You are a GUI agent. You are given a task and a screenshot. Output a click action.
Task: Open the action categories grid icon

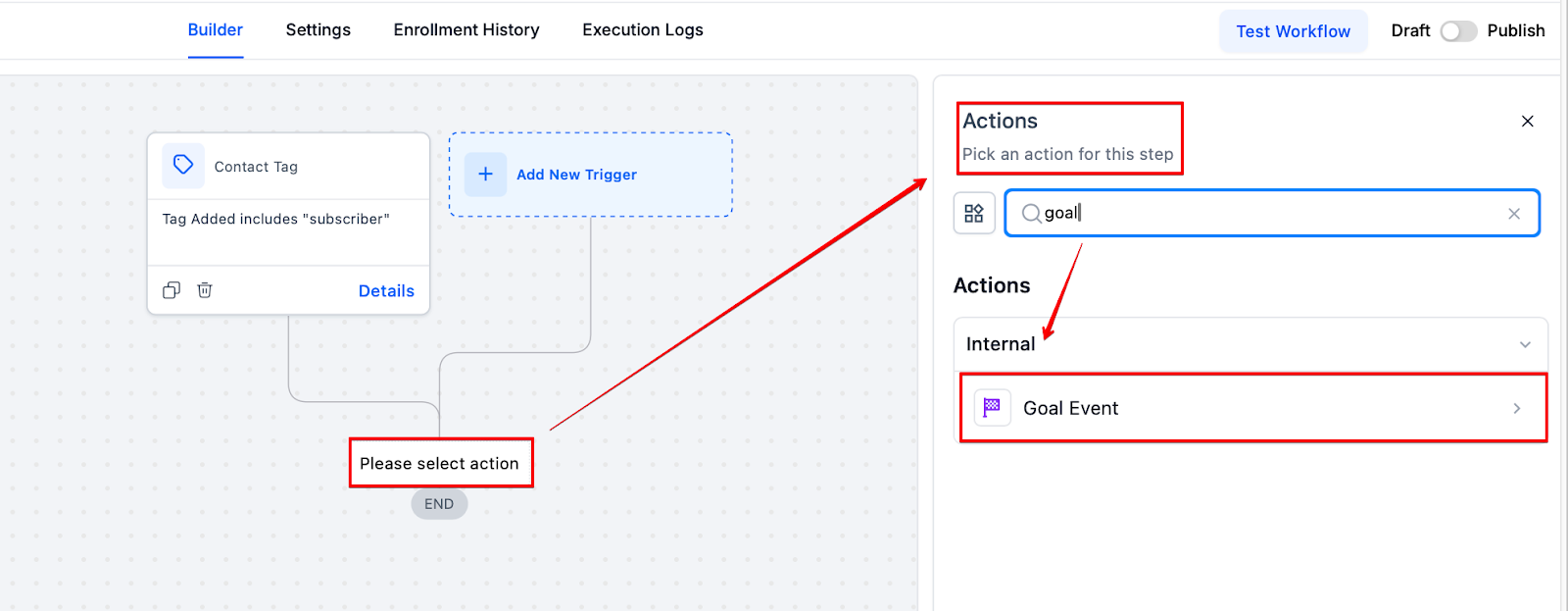tap(974, 213)
